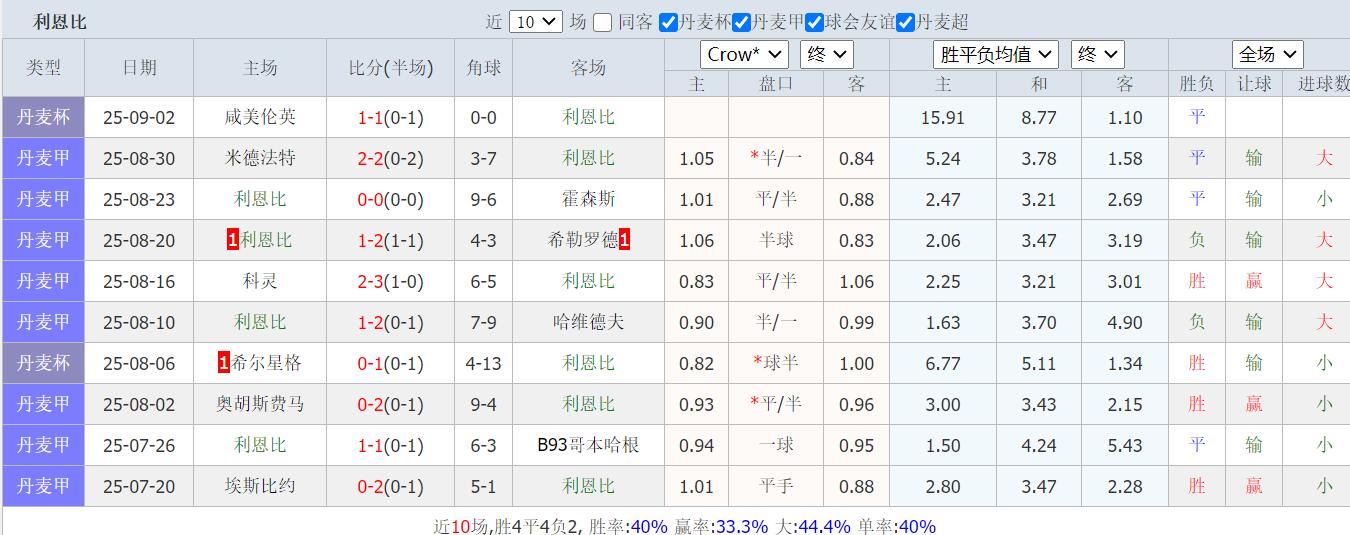Open the match count dropdown showing 10

tap(536, 22)
